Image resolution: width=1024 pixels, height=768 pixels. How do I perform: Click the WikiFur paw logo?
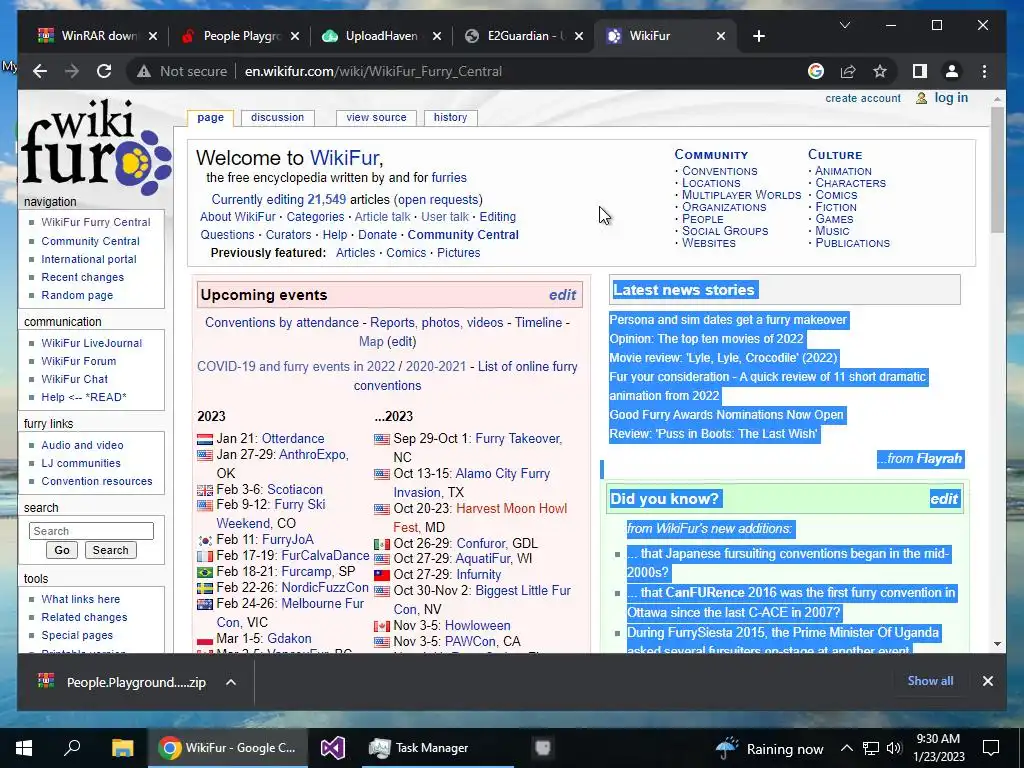pos(97,147)
